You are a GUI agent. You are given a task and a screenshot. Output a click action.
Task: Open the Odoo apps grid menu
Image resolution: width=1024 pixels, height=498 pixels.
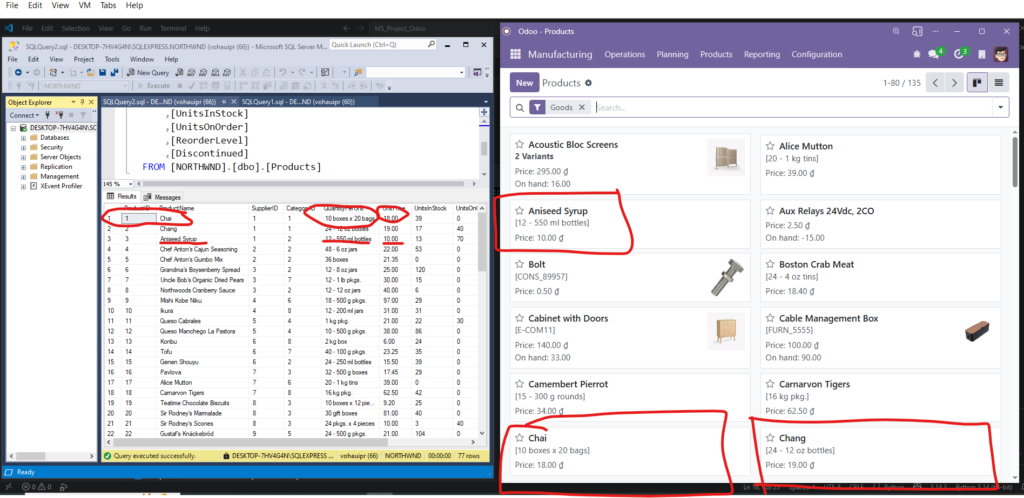point(516,54)
